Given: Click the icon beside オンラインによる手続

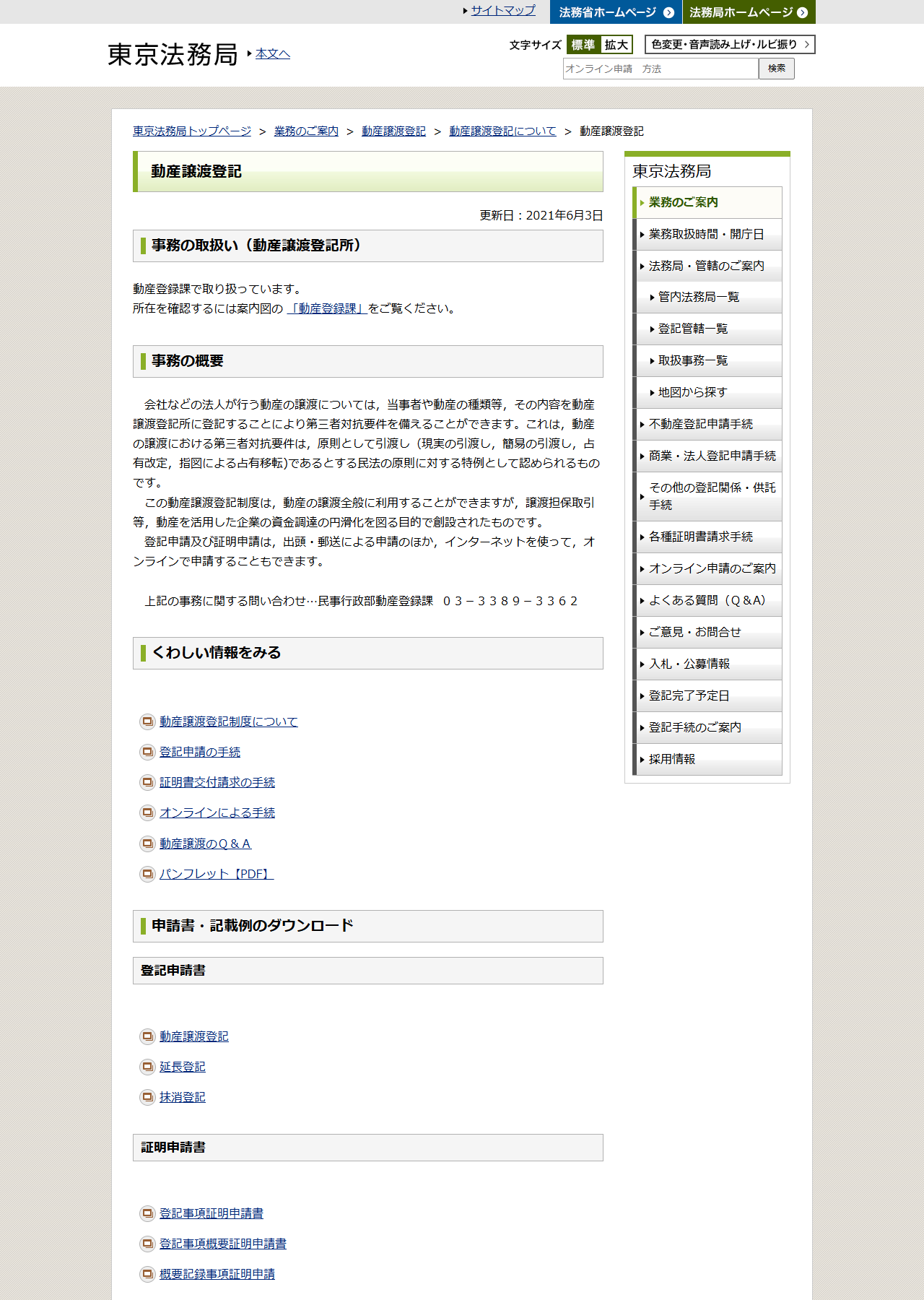Looking at the screenshot, I should pos(147,812).
